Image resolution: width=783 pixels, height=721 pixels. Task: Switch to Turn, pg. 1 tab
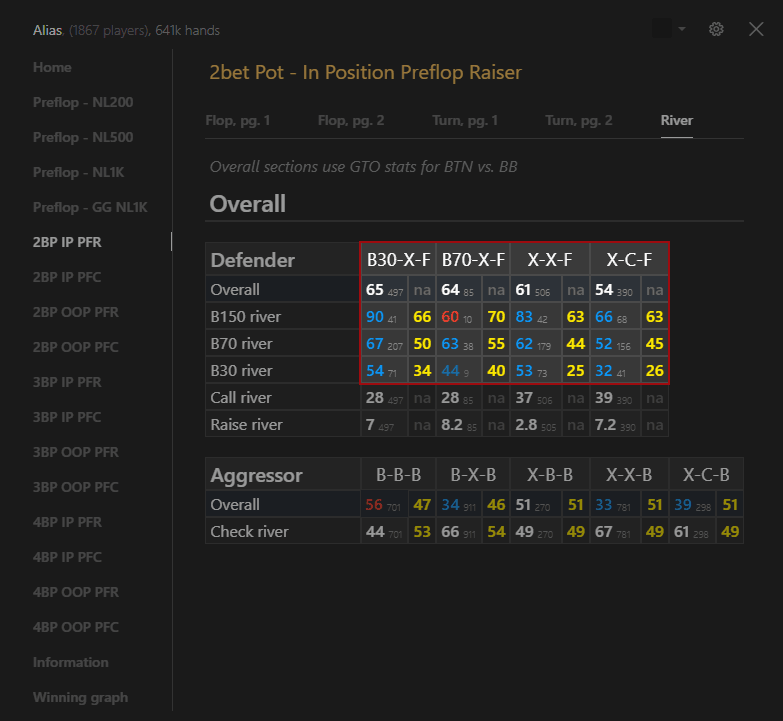tap(465, 120)
